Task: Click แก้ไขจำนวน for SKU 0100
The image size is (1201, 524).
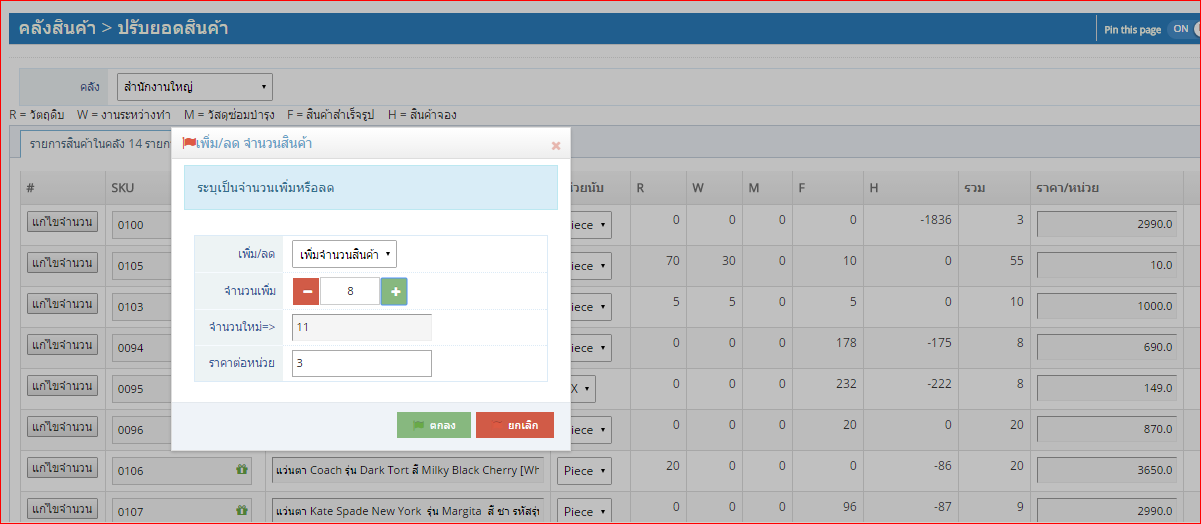Action: (63, 222)
